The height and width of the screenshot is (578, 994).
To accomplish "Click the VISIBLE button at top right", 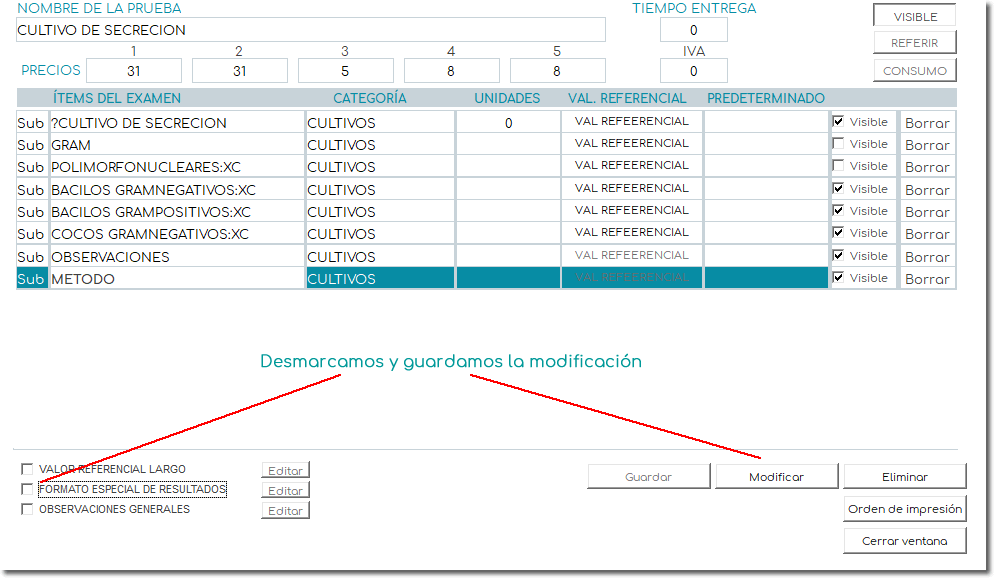I will [914, 17].
